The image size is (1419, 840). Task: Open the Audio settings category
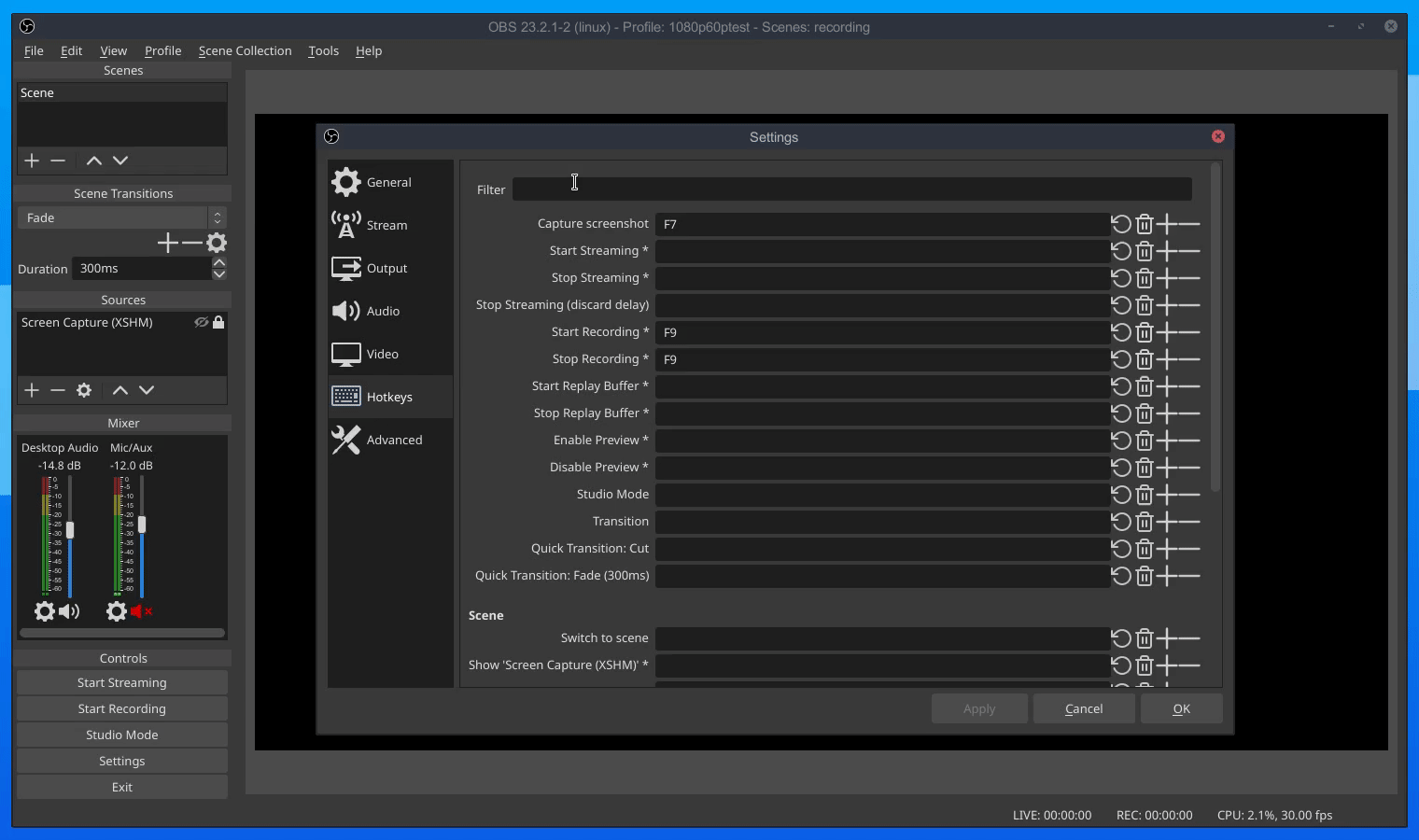tap(390, 311)
